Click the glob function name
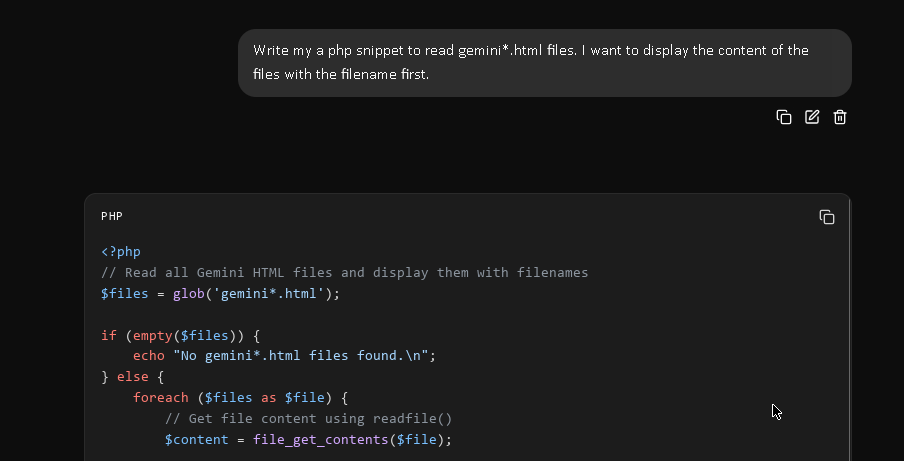Screen dimensions: 904x461 tap(188, 294)
